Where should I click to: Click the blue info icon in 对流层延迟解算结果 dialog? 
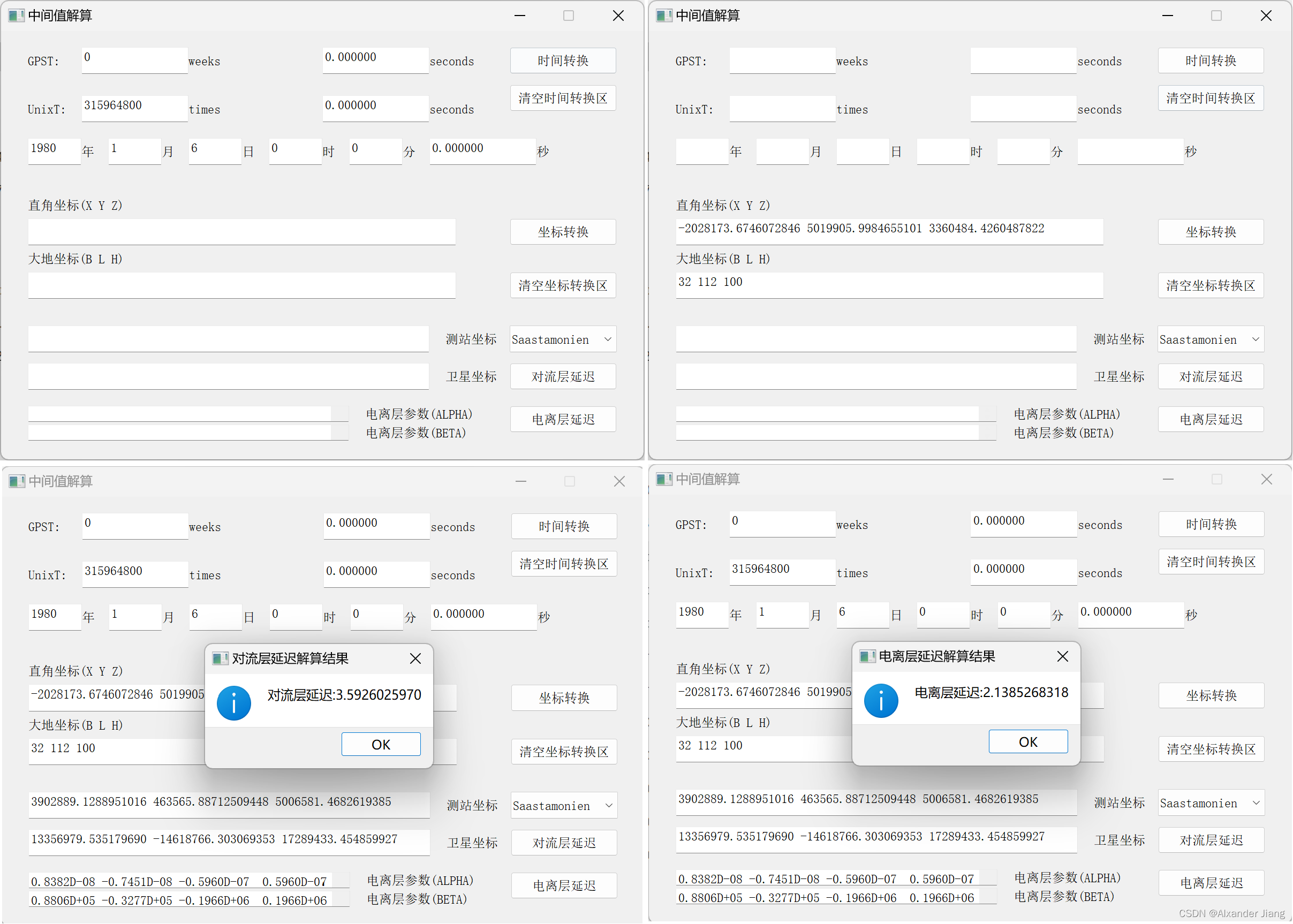234,703
